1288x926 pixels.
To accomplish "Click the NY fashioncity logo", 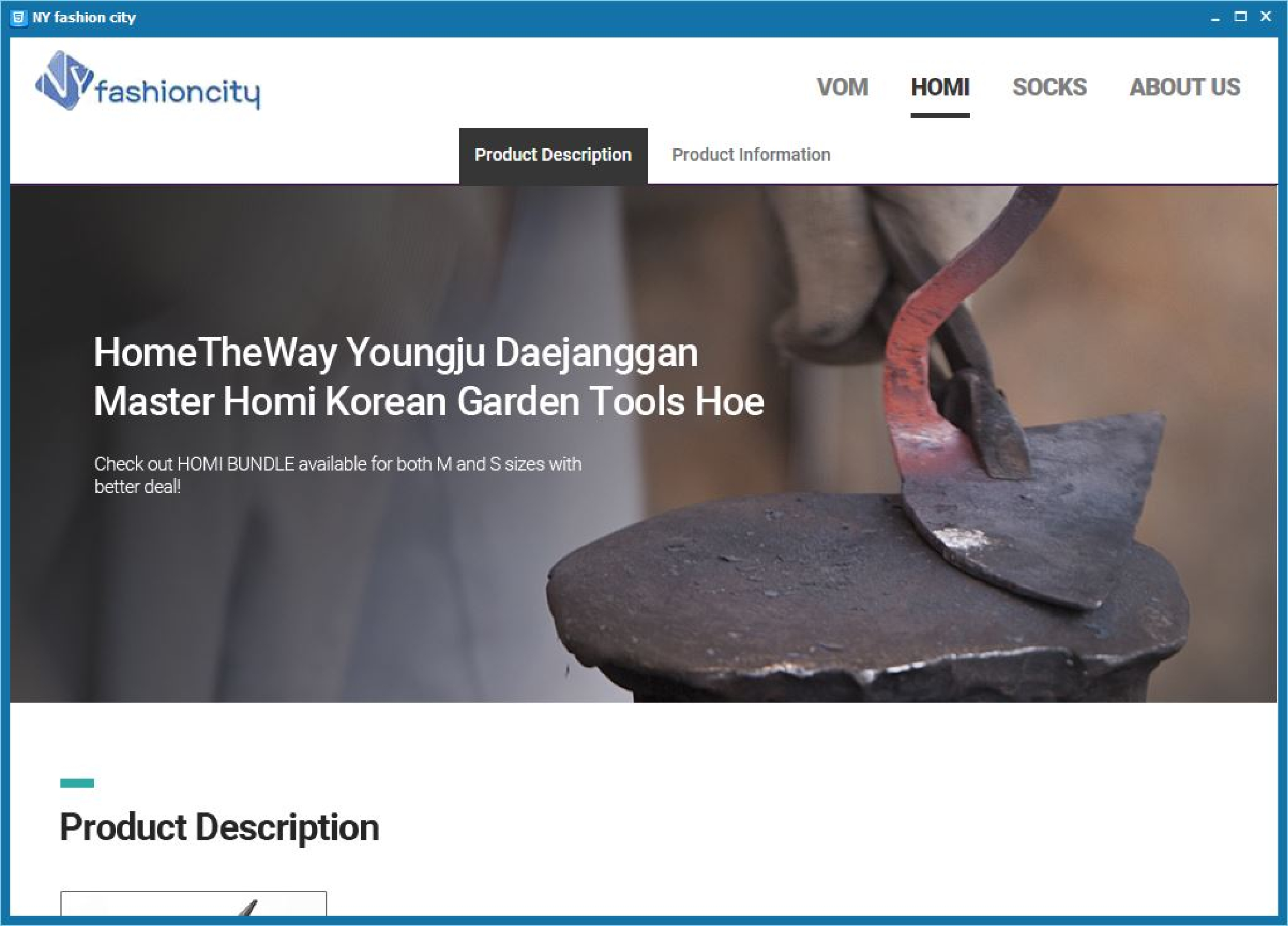I will coord(147,81).
